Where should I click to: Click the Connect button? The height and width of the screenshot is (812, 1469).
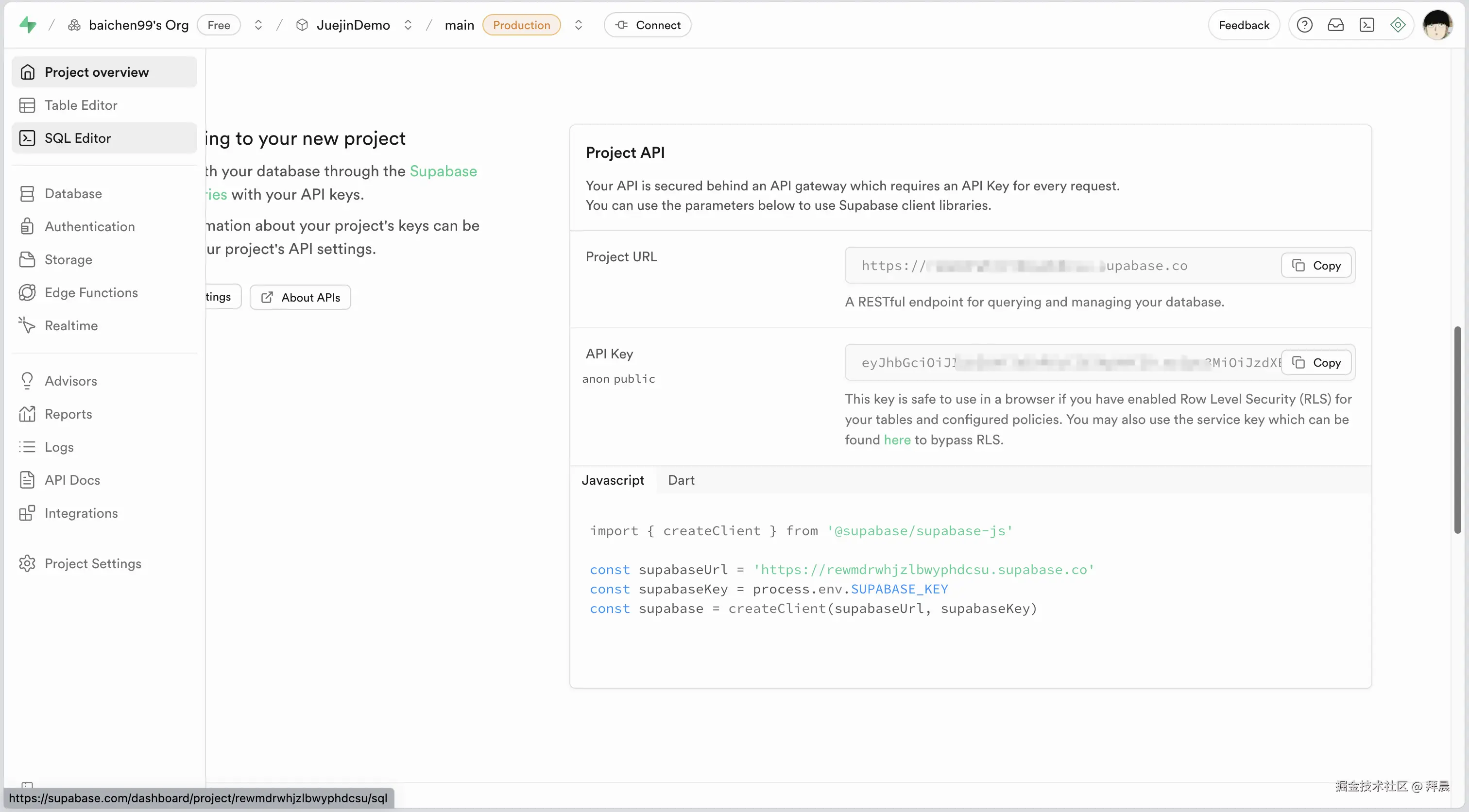647,24
